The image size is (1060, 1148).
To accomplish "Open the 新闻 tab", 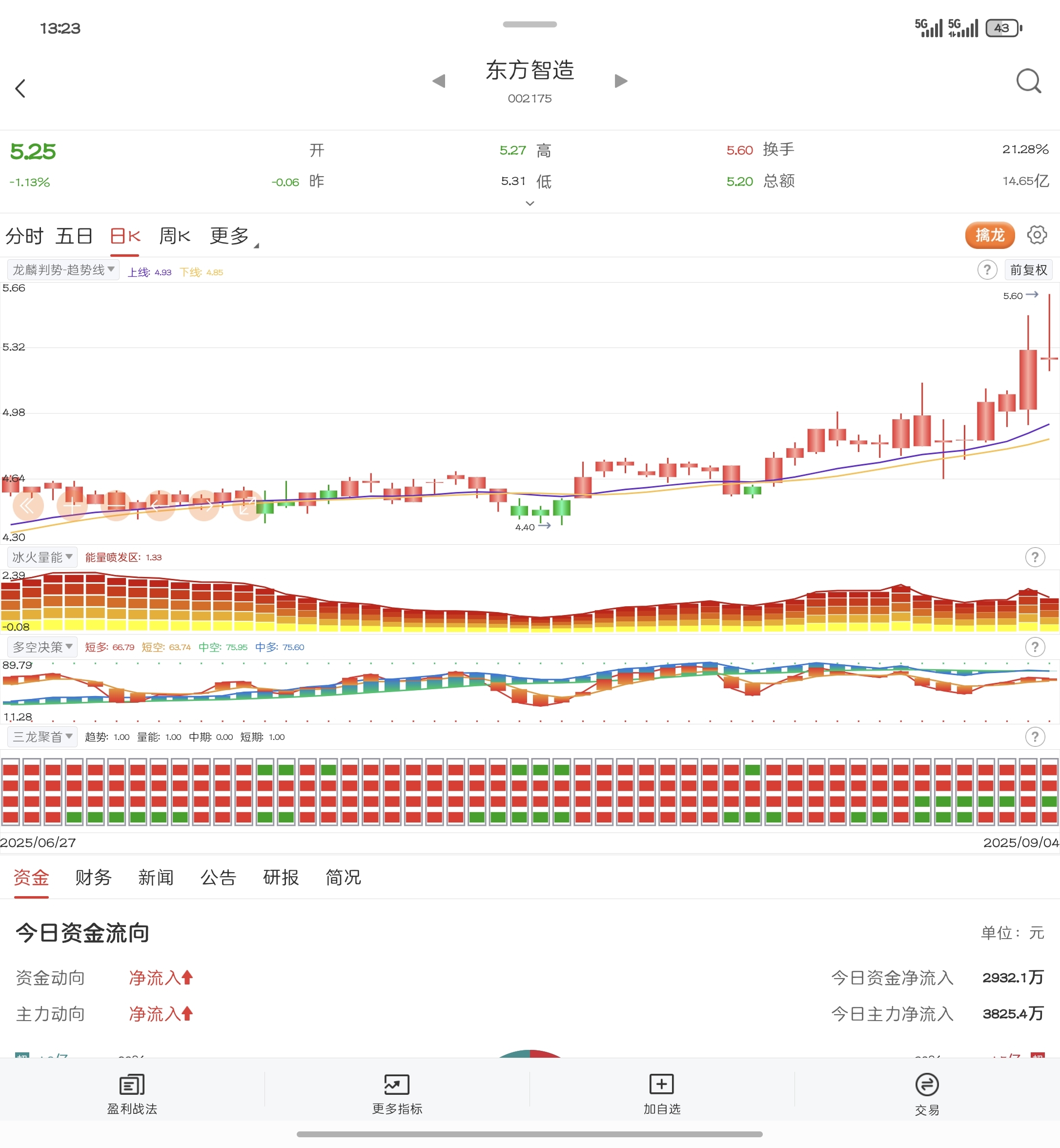I will tap(156, 877).
